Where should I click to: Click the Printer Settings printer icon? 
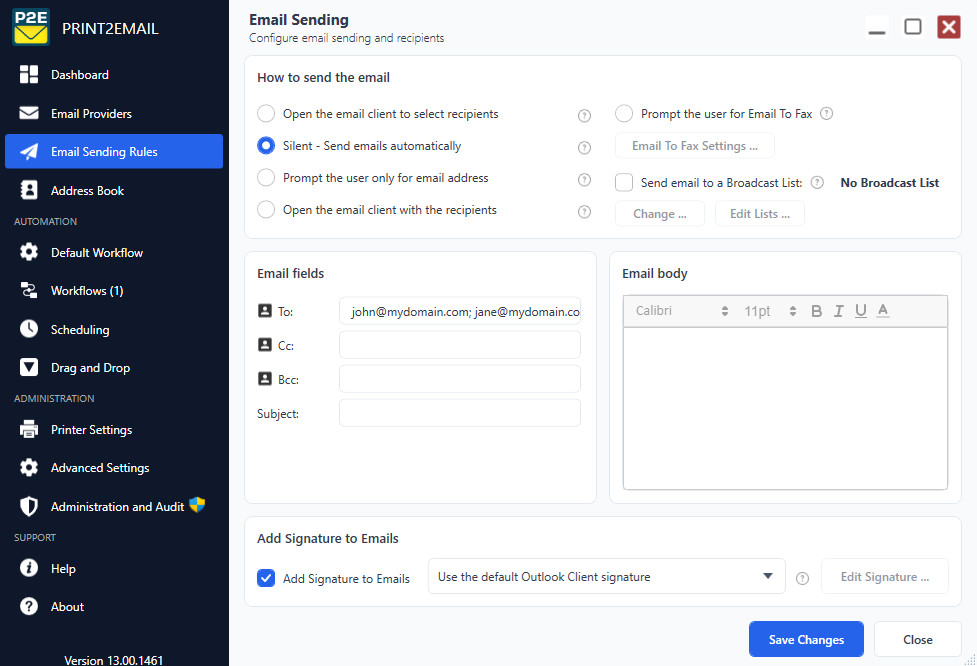pos(29,429)
